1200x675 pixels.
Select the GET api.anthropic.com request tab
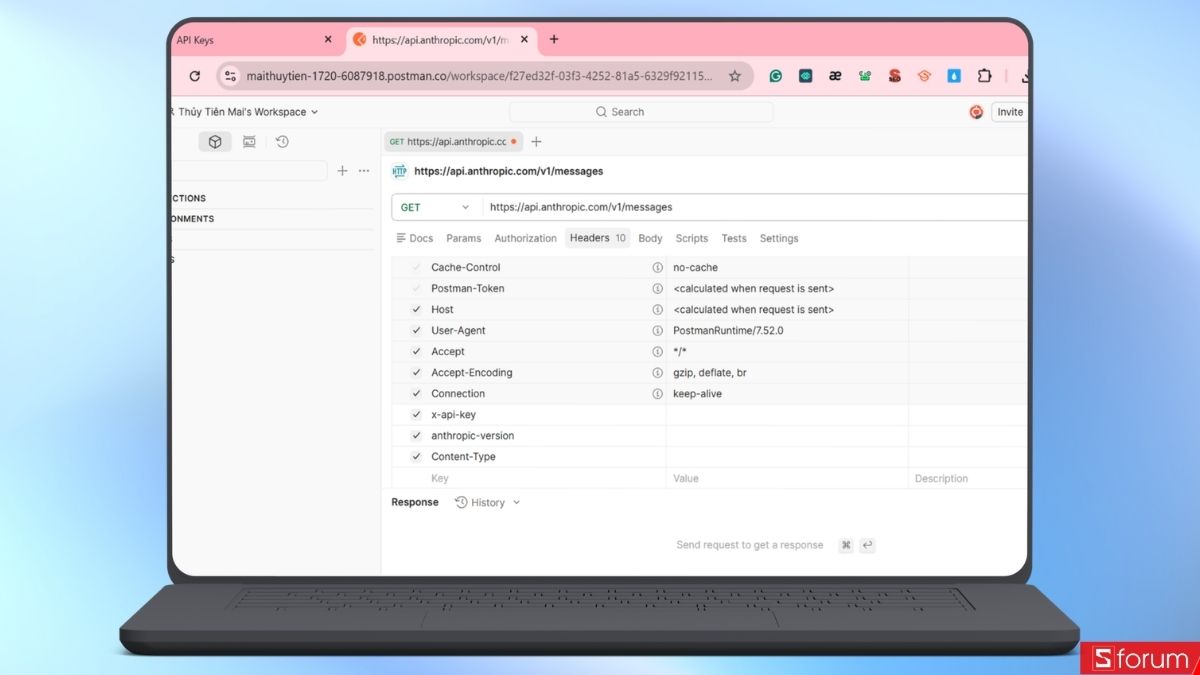453,142
